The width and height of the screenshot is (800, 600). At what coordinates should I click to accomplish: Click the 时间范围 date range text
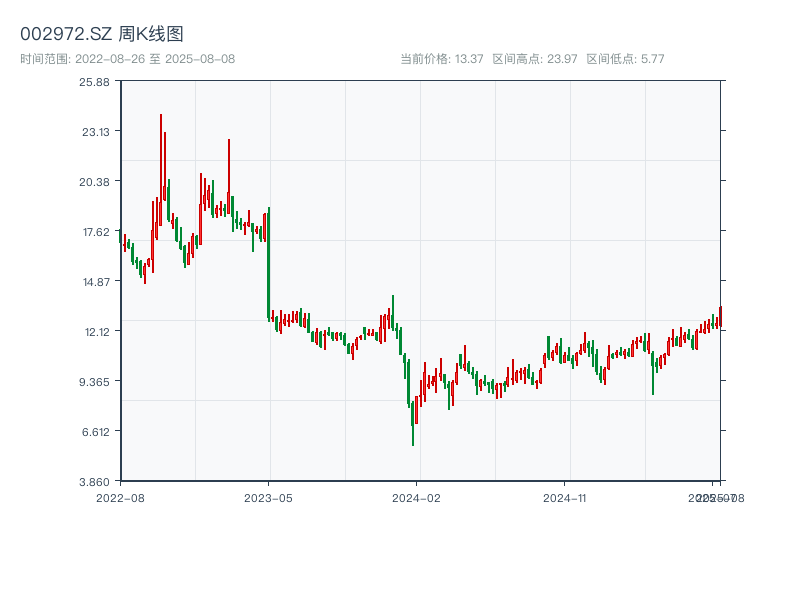pos(128,59)
